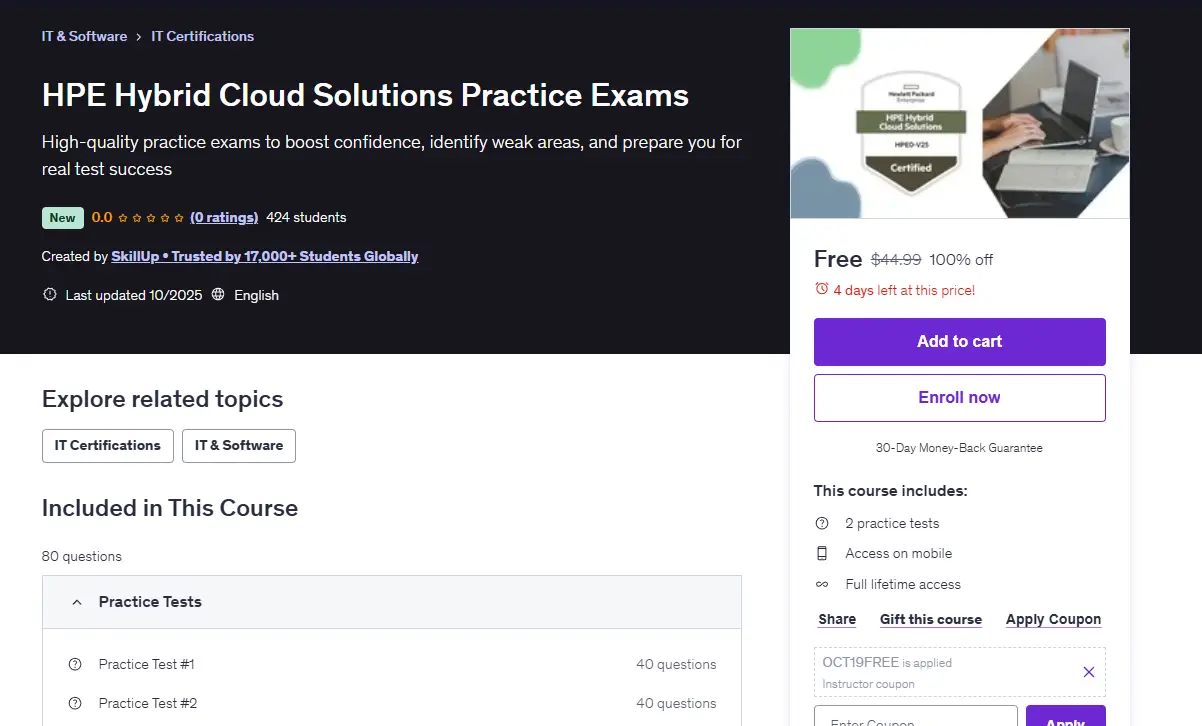This screenshot has height=726, width=1202.
Task: Select the IT & Software topic chip
Action: pyautogui.click(x=239, y=446)
